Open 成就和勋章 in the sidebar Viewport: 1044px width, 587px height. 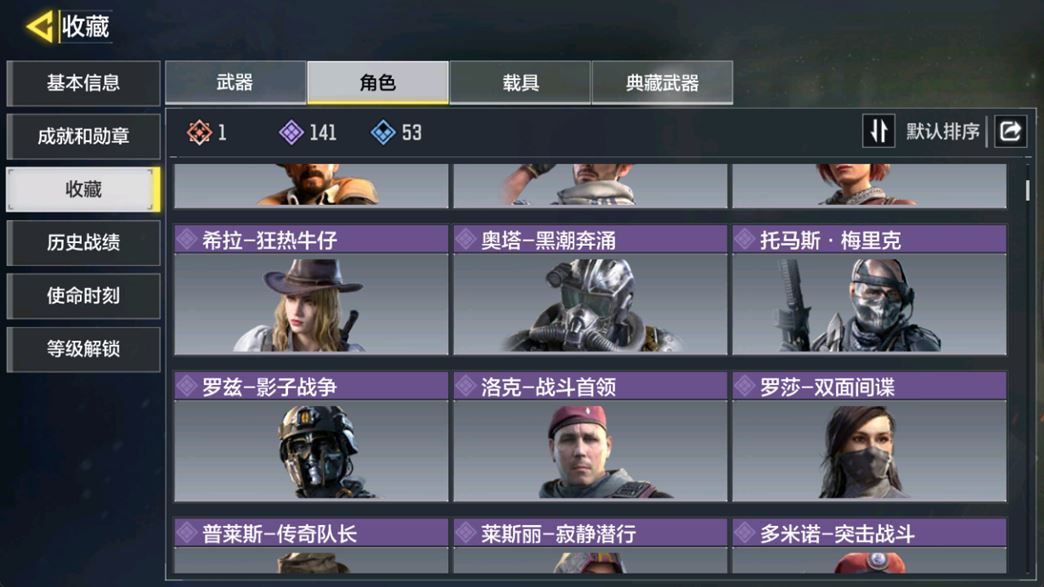coord(83,136)
